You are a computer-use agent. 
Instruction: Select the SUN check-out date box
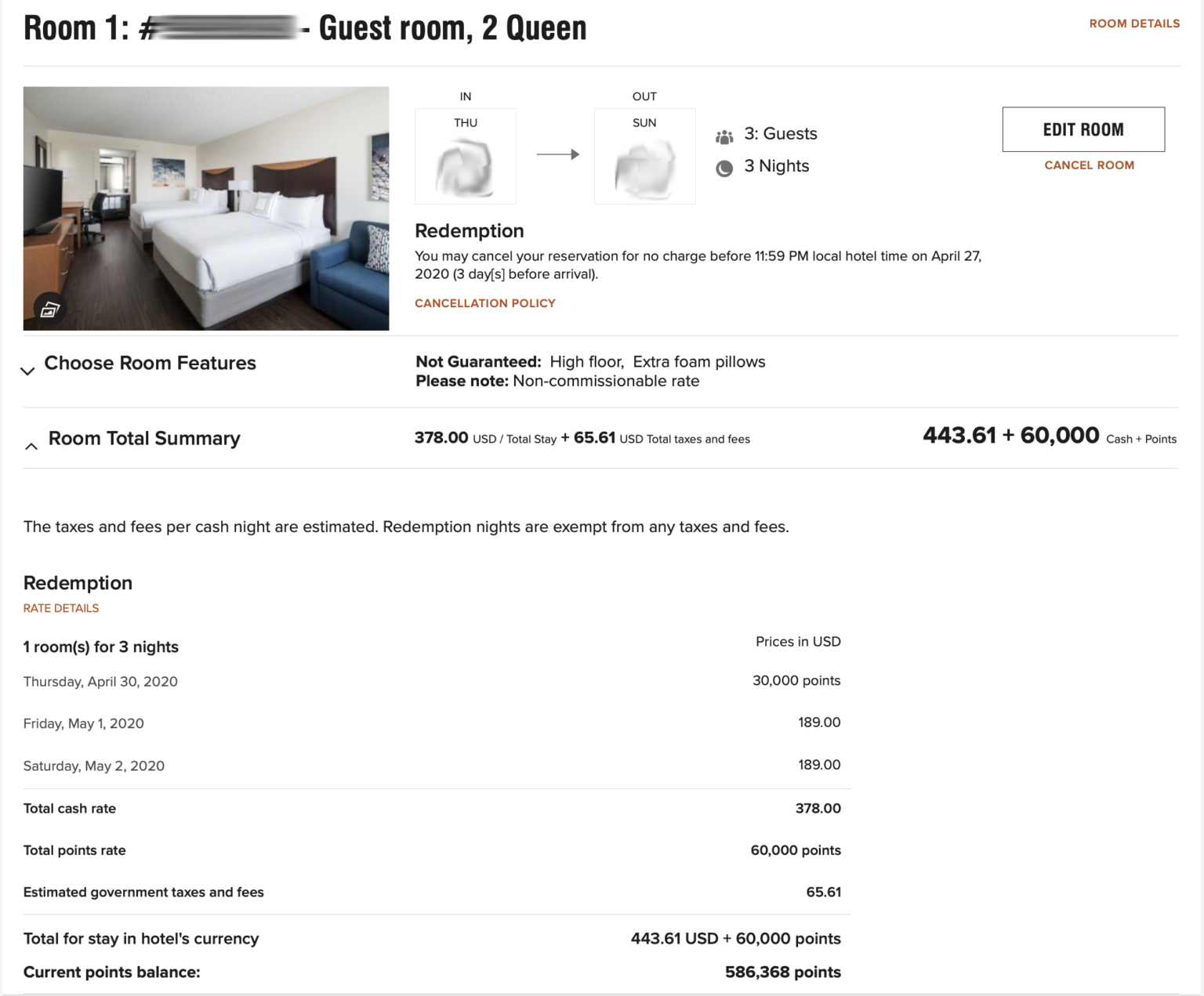pos(644,155)
